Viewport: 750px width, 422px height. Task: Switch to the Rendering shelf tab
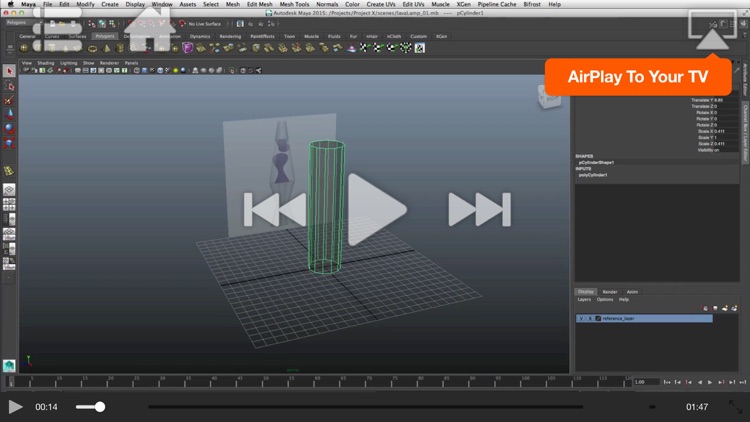pyautogui.click(x=230, y=36)
